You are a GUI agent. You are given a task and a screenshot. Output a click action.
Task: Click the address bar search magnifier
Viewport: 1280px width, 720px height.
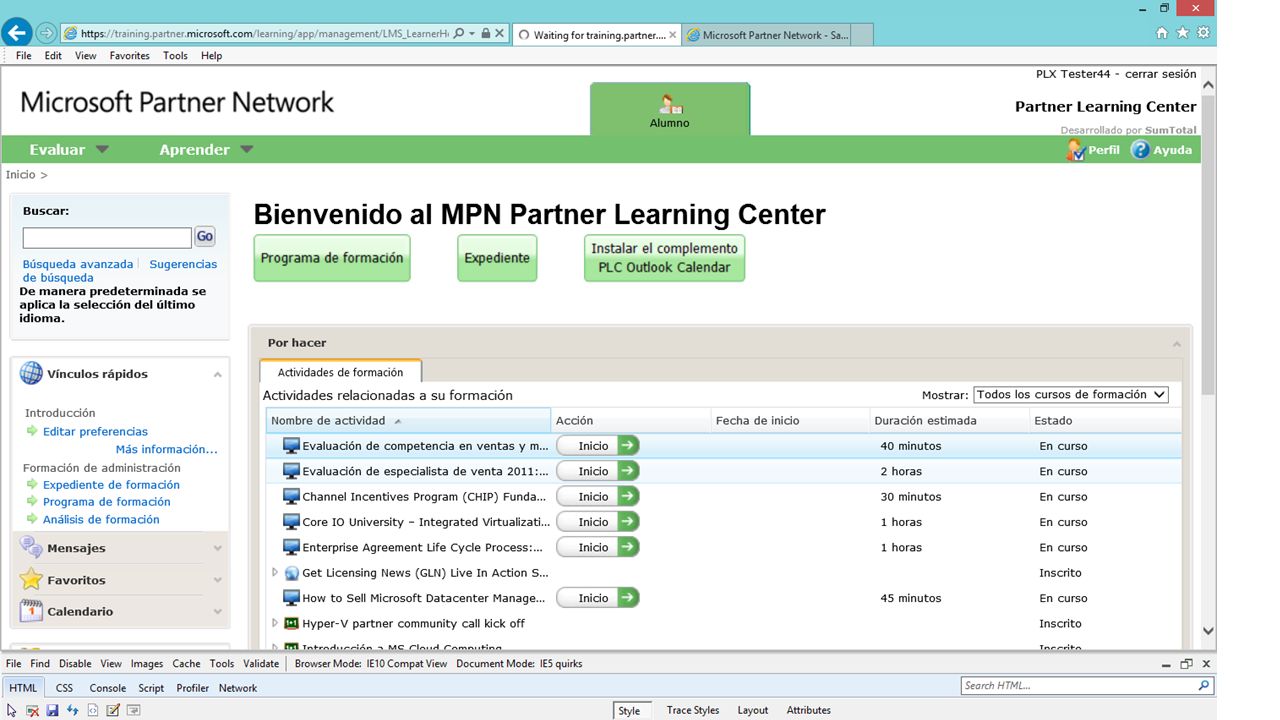(459, 33)
